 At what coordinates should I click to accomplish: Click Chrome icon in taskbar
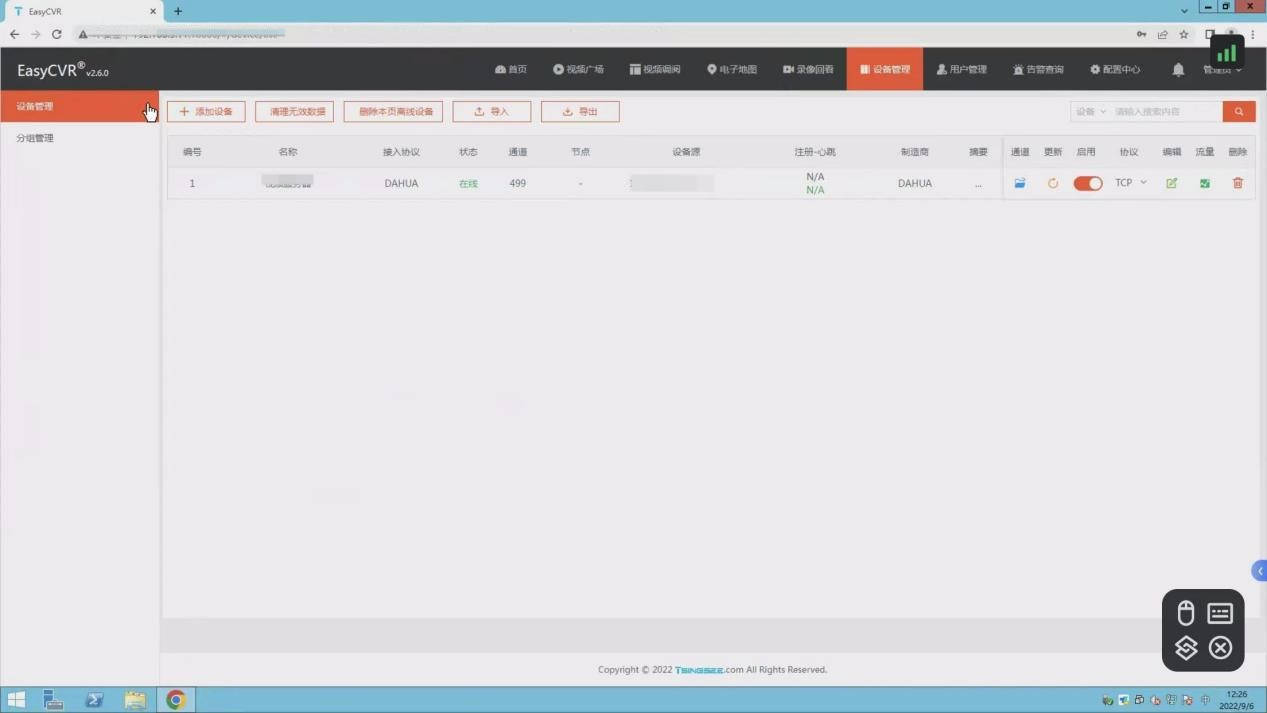(x=176, y=700)
